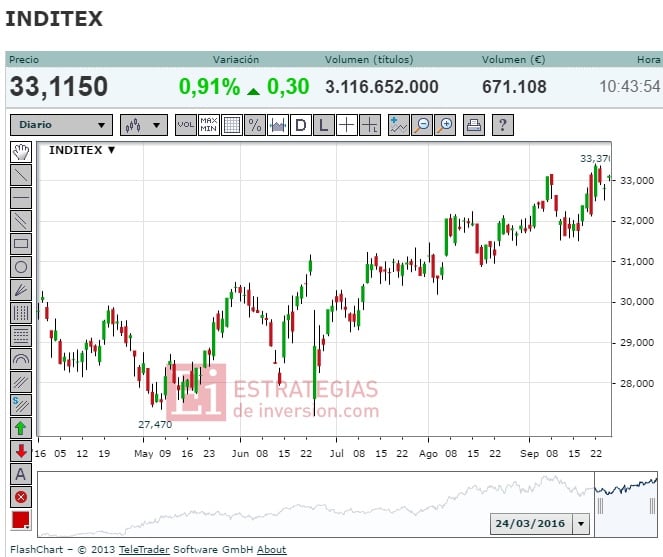Click the red delete drawings button

(21, 497)
